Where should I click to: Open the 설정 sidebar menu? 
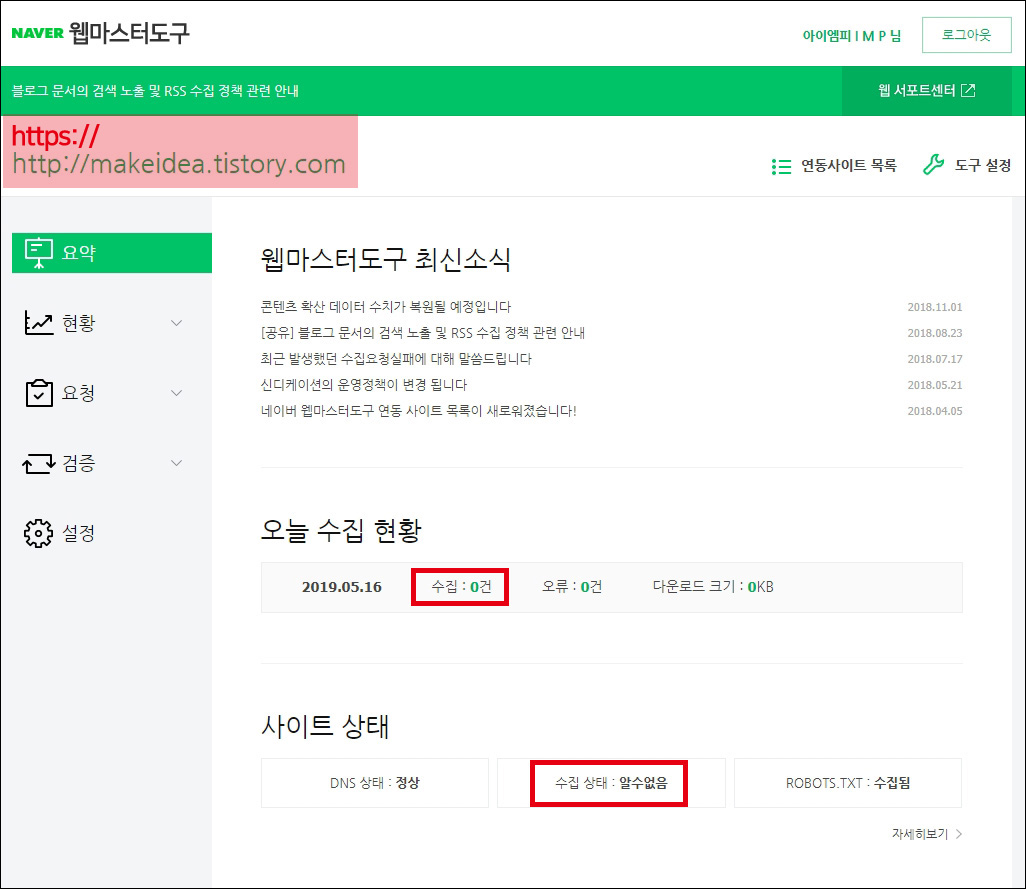click(x=79, y=533)
